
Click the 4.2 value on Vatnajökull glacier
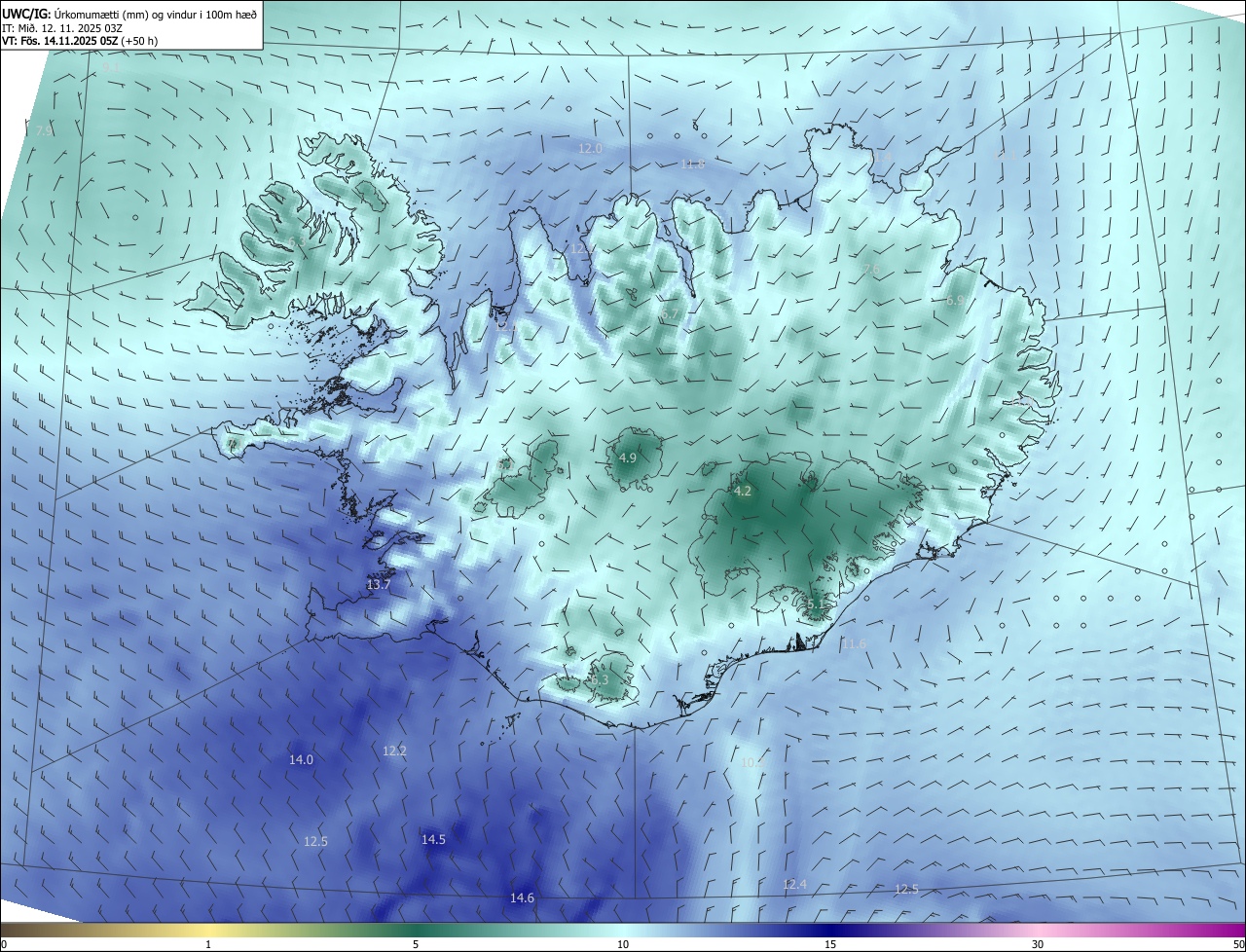(742, 492)
